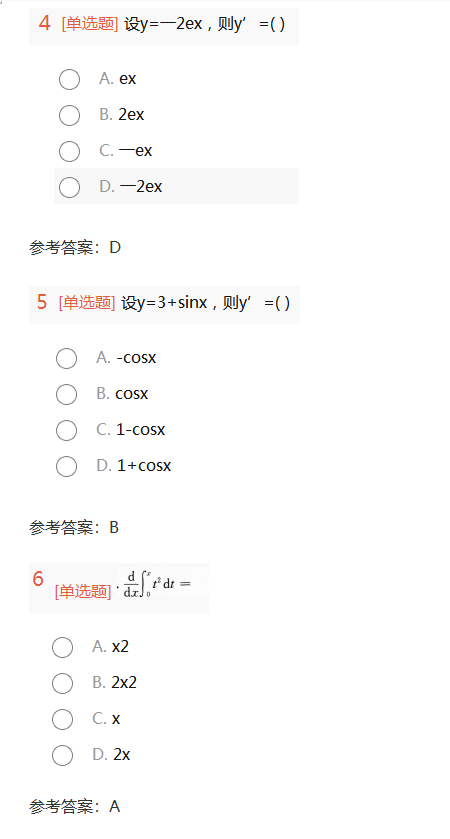The width and height of the screenshot is (450, 839).
Task: Select option D '1+cosx' in question 5
Action: pyautogui.click(x=66, y=466)
